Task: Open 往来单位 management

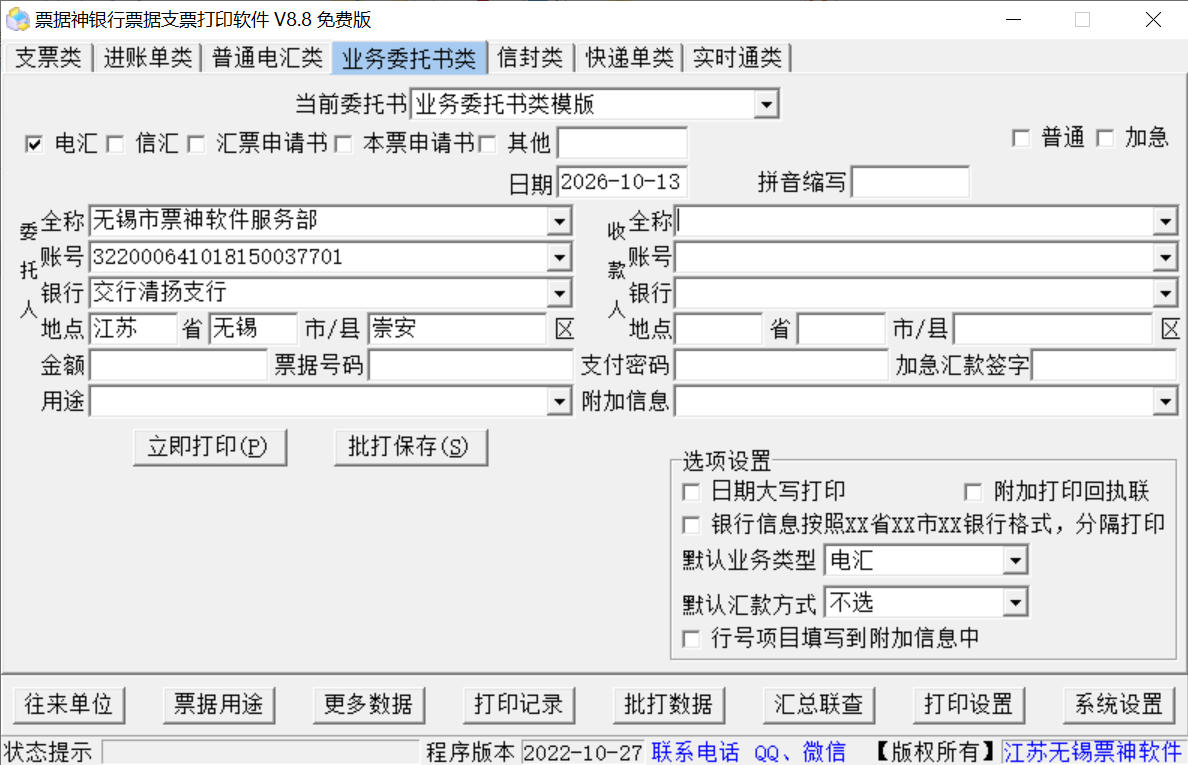Action: (x=69, y=704)
